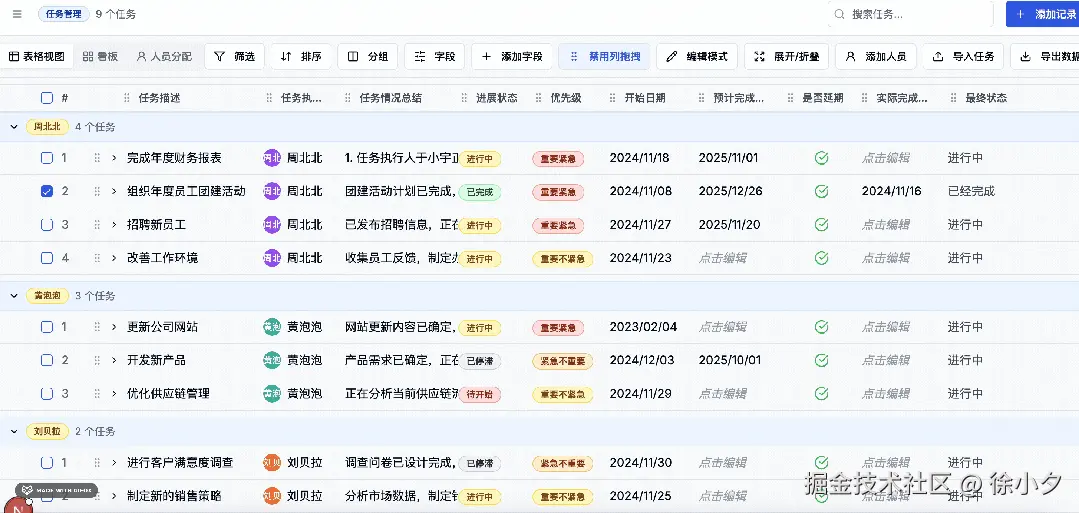The image size is (1080, 514).
Task: Click the search magnifier icon
Action: (x=839, y=14)
